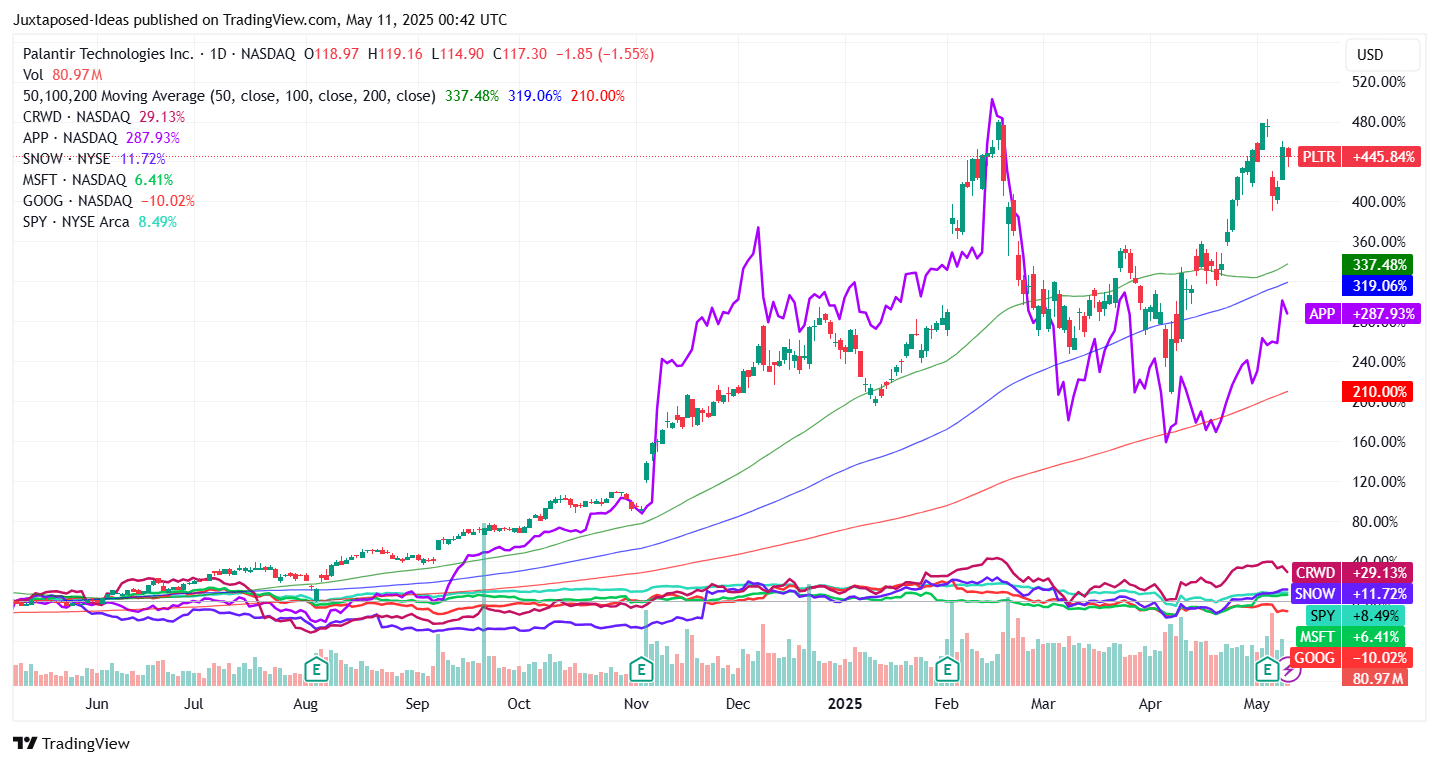Select GOOG · NASDAQ legend entry
Image resolution: width=1439 pixels, height=765 pixels.
point(79,201)
